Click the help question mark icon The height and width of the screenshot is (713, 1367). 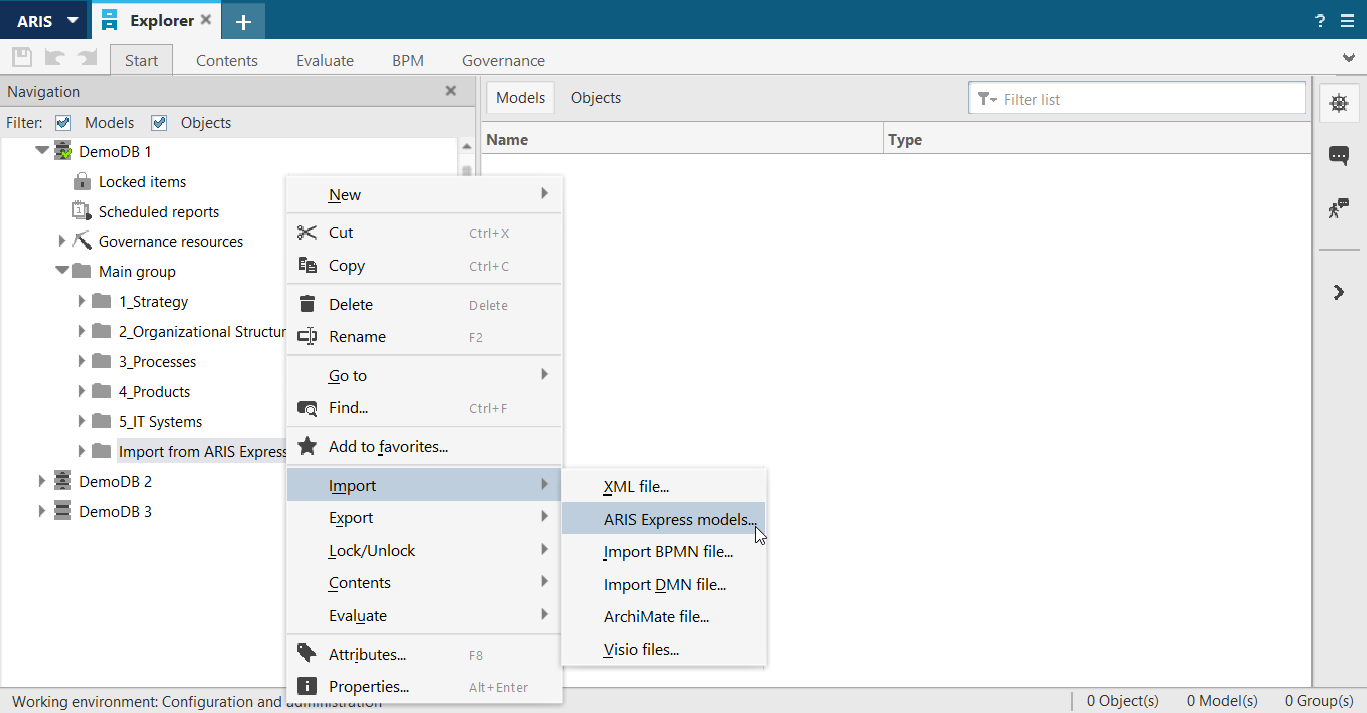[x=1319, y=19]
